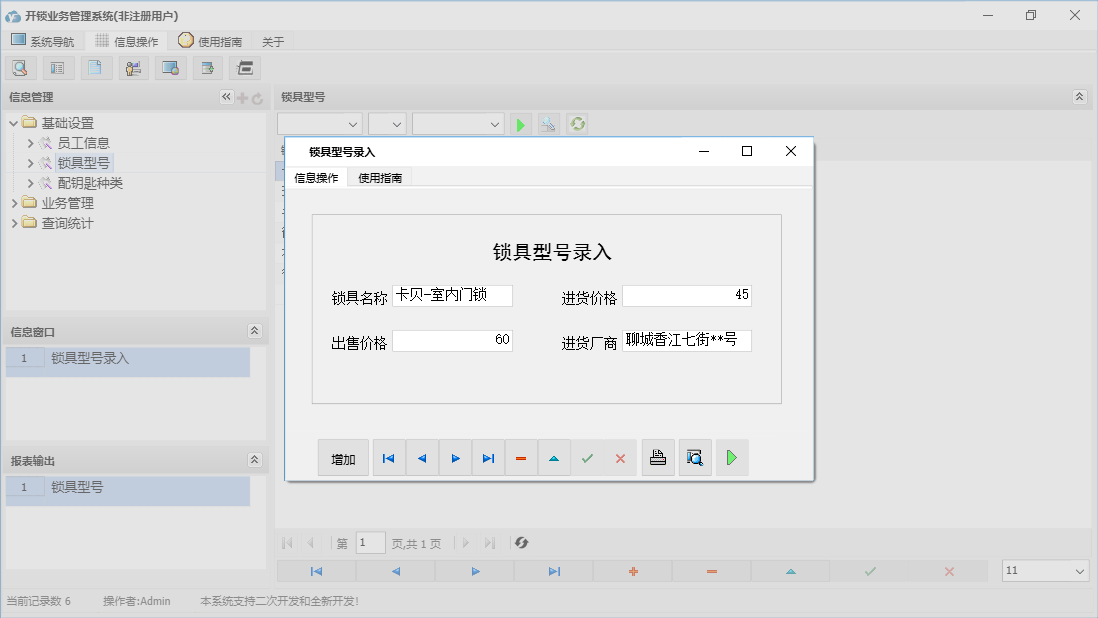The image size is (1098, 618).
Task: Collapse the 基础设置 folder in the tree
Action: point(12,122)
